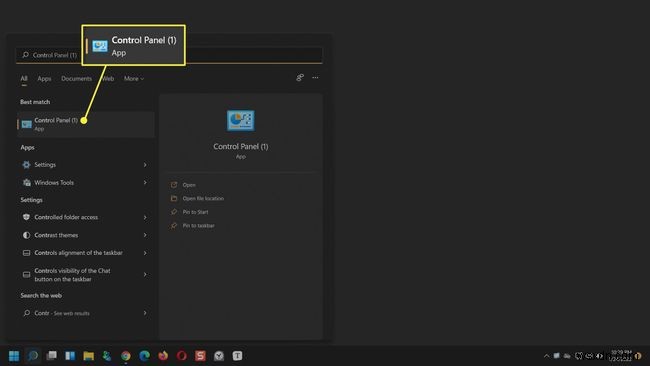Expand Controlled folder access chevron
The image size is (650, 366).
pos(145,217)
